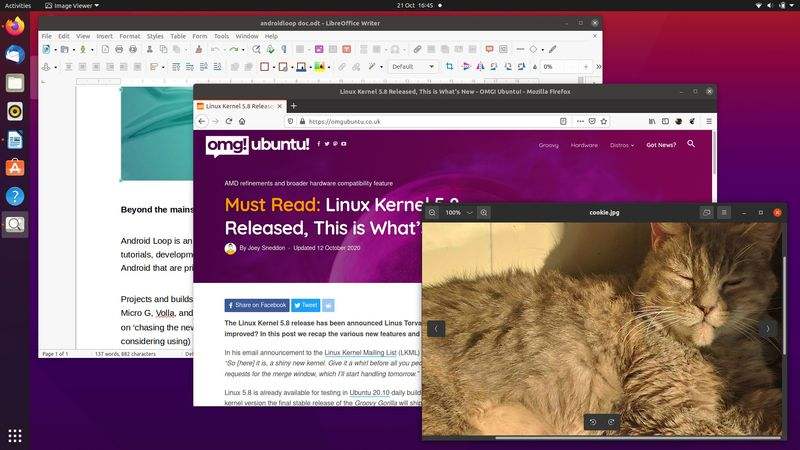Open site search magnifier on omg! ubuntu!
The width and height of the screenshot is (800, 450).
pos(691,144)
